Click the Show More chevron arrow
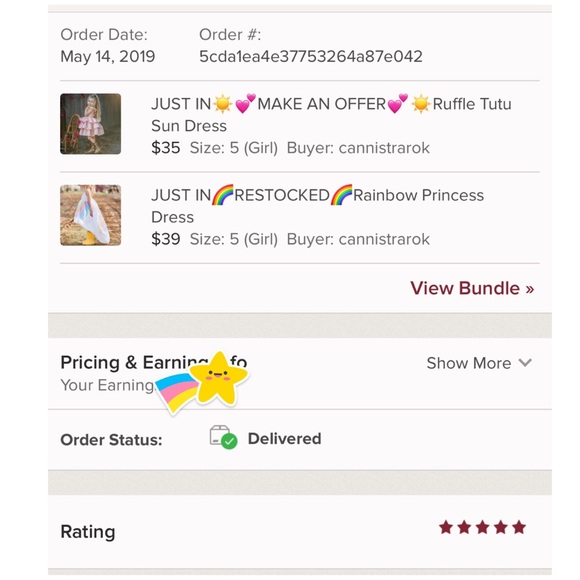This screenshot has height=580, width=580. click(525, 363)
